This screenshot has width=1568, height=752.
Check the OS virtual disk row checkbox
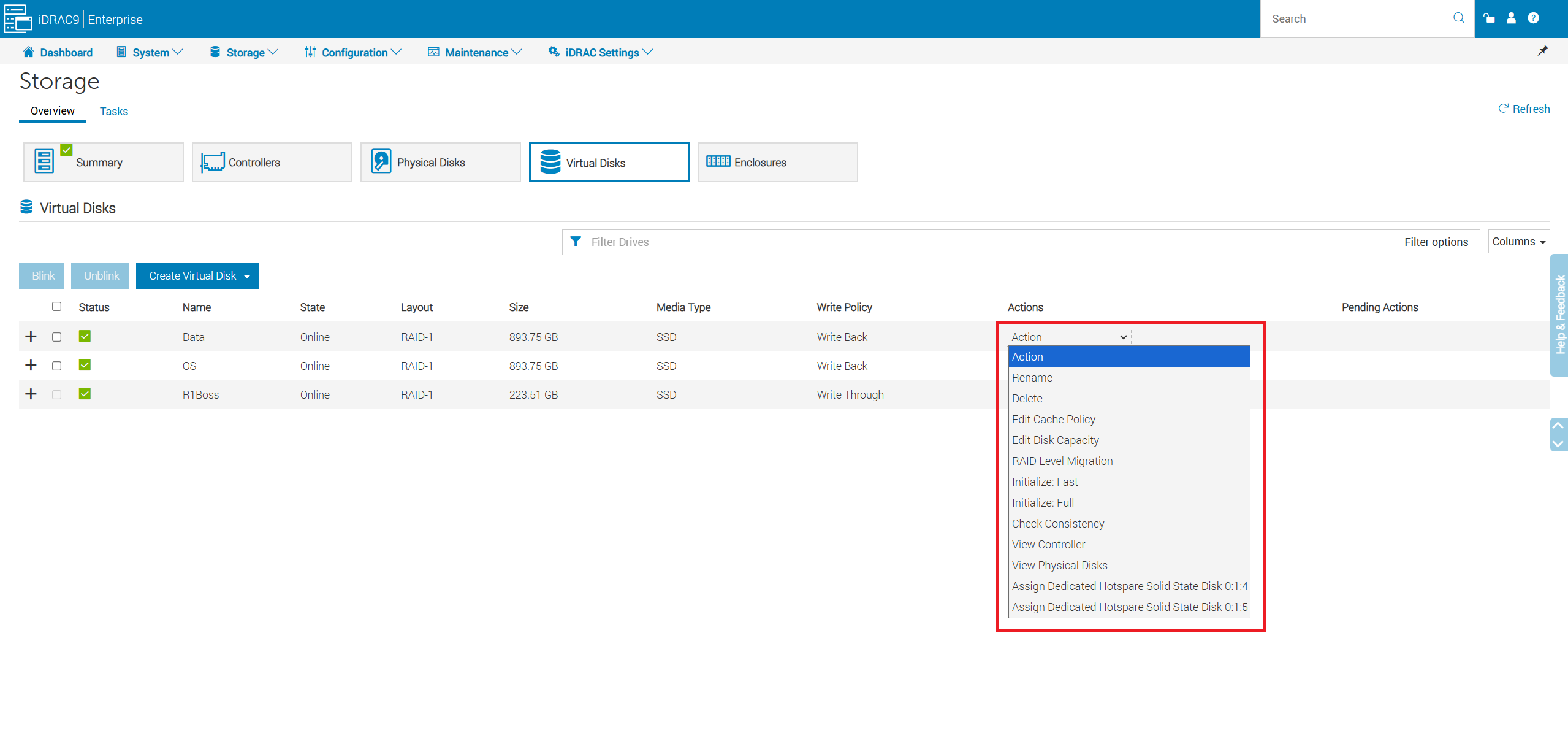click(x=56, y=365)
